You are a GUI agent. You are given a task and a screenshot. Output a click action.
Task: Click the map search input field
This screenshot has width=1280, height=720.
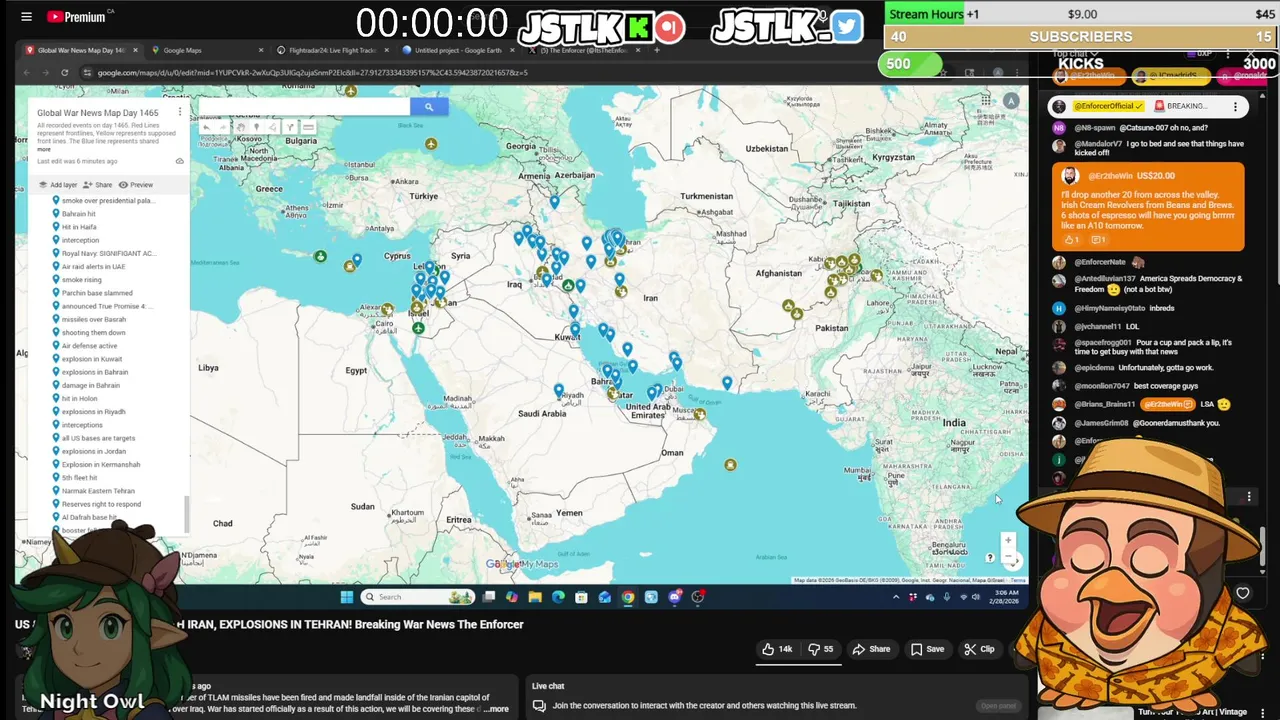click(304, 107)
